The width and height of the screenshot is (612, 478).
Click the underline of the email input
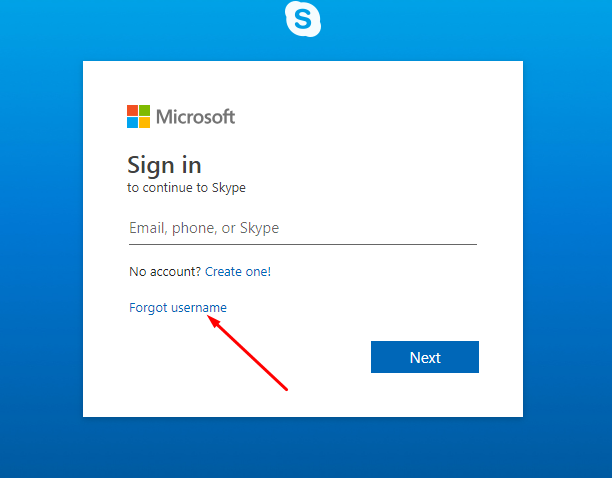click(303, 244)
